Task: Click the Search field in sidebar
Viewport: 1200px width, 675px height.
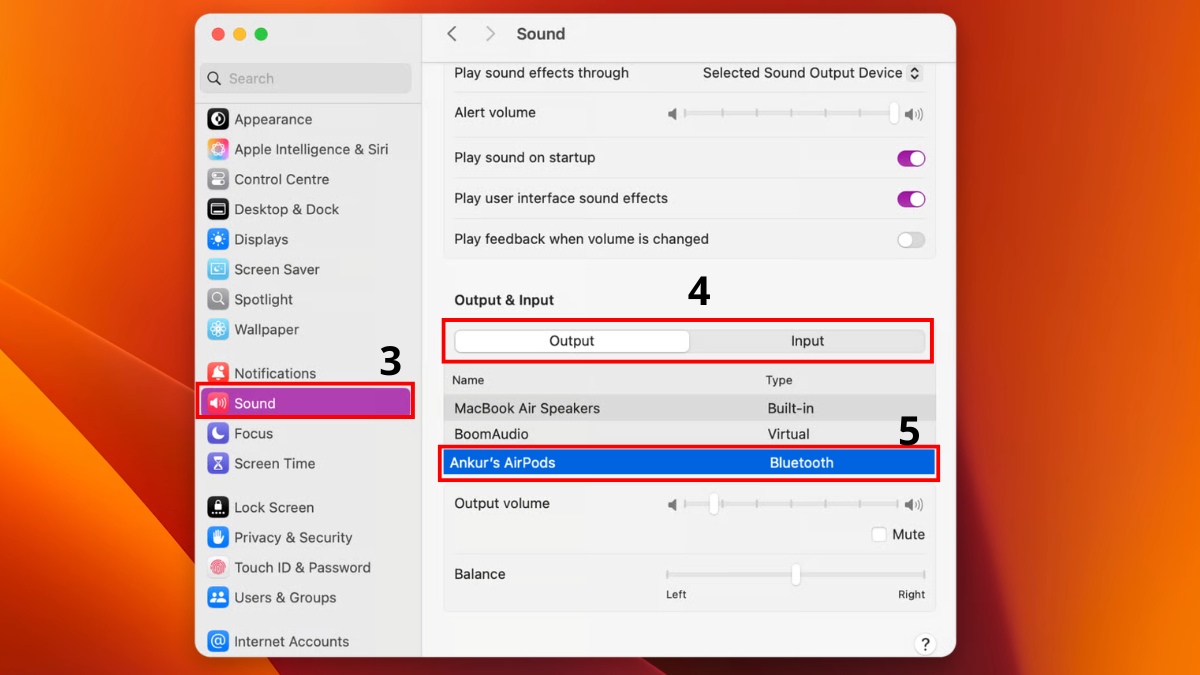Action: click(306, 78)
